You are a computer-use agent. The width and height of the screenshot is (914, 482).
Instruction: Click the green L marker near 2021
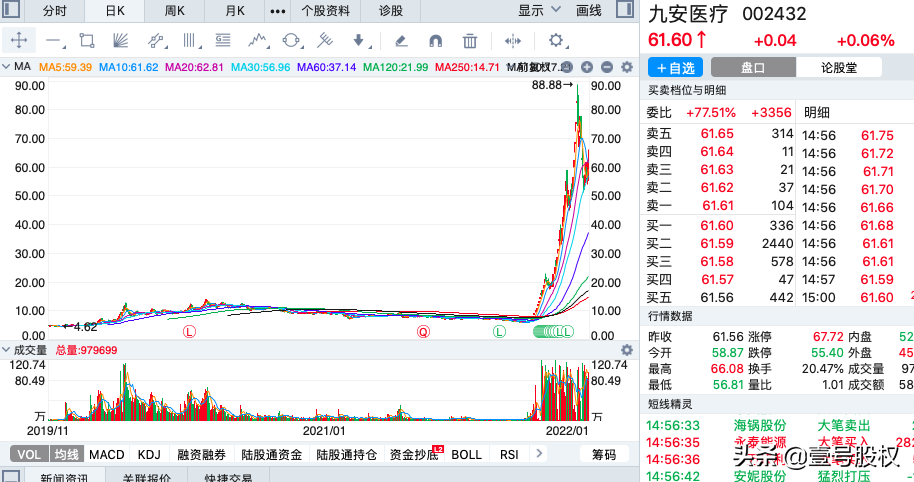(499, 332)
